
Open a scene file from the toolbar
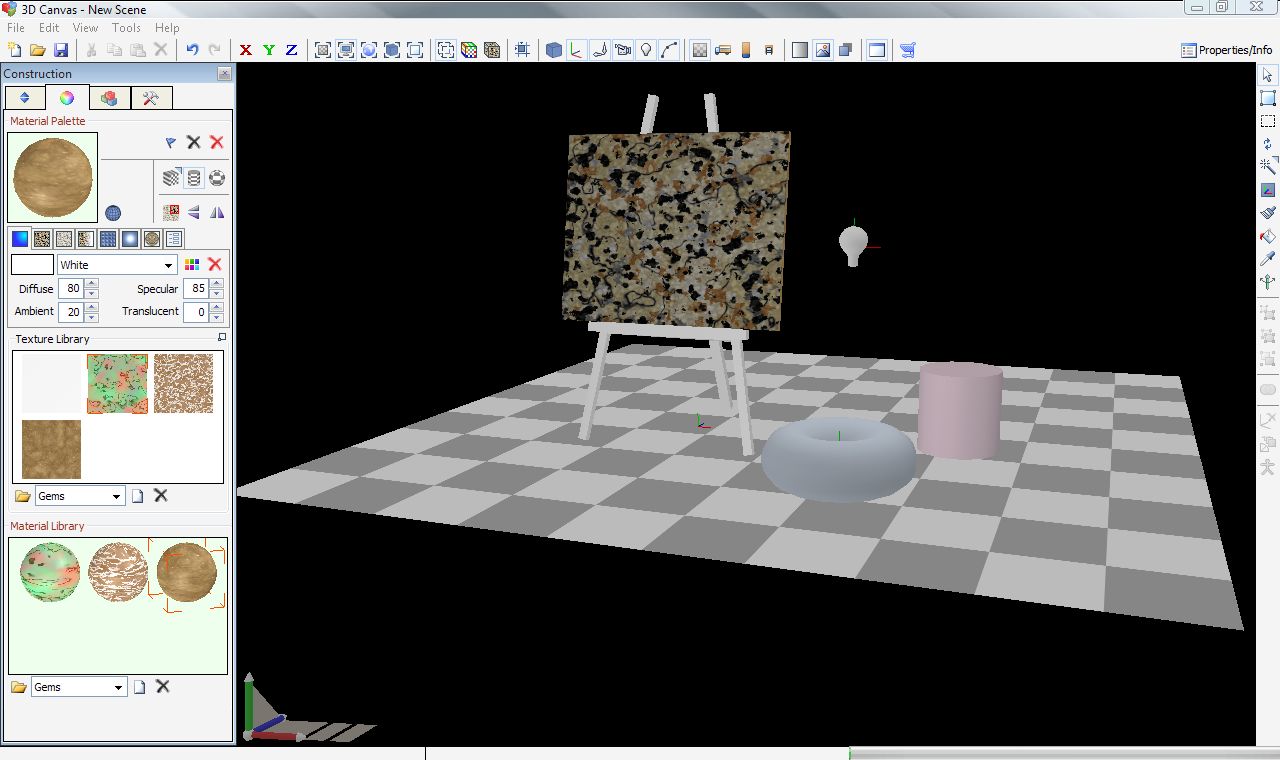coord(38,50)
